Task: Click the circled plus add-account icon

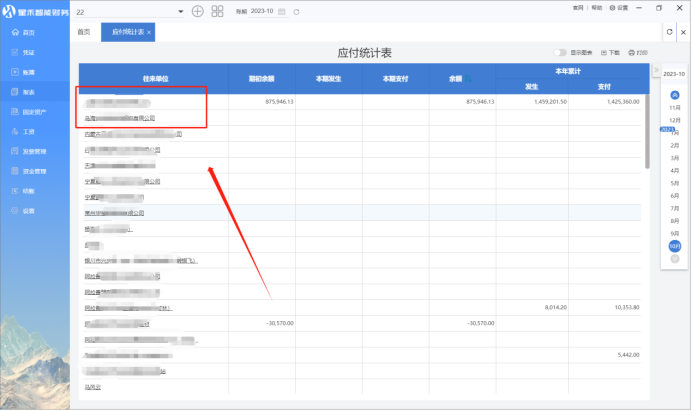Action: [198, 11]
